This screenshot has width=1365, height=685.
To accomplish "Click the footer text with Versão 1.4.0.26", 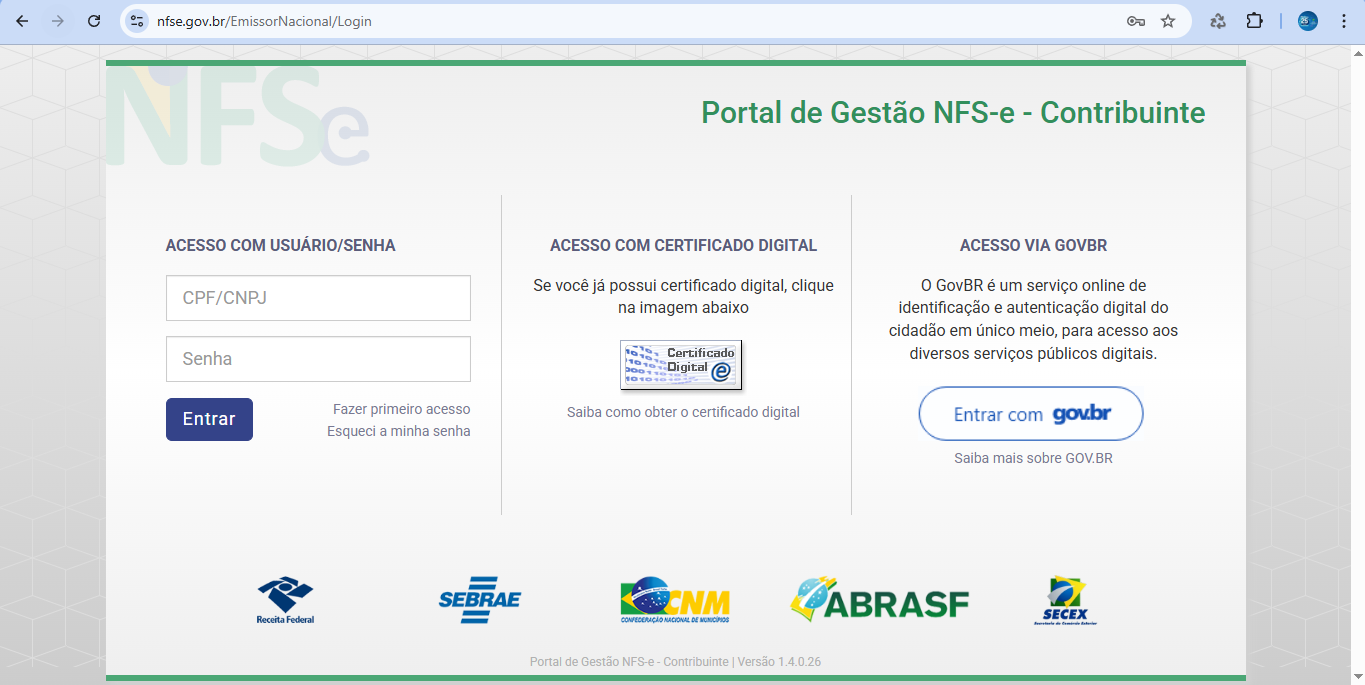I will click(675, 662).
